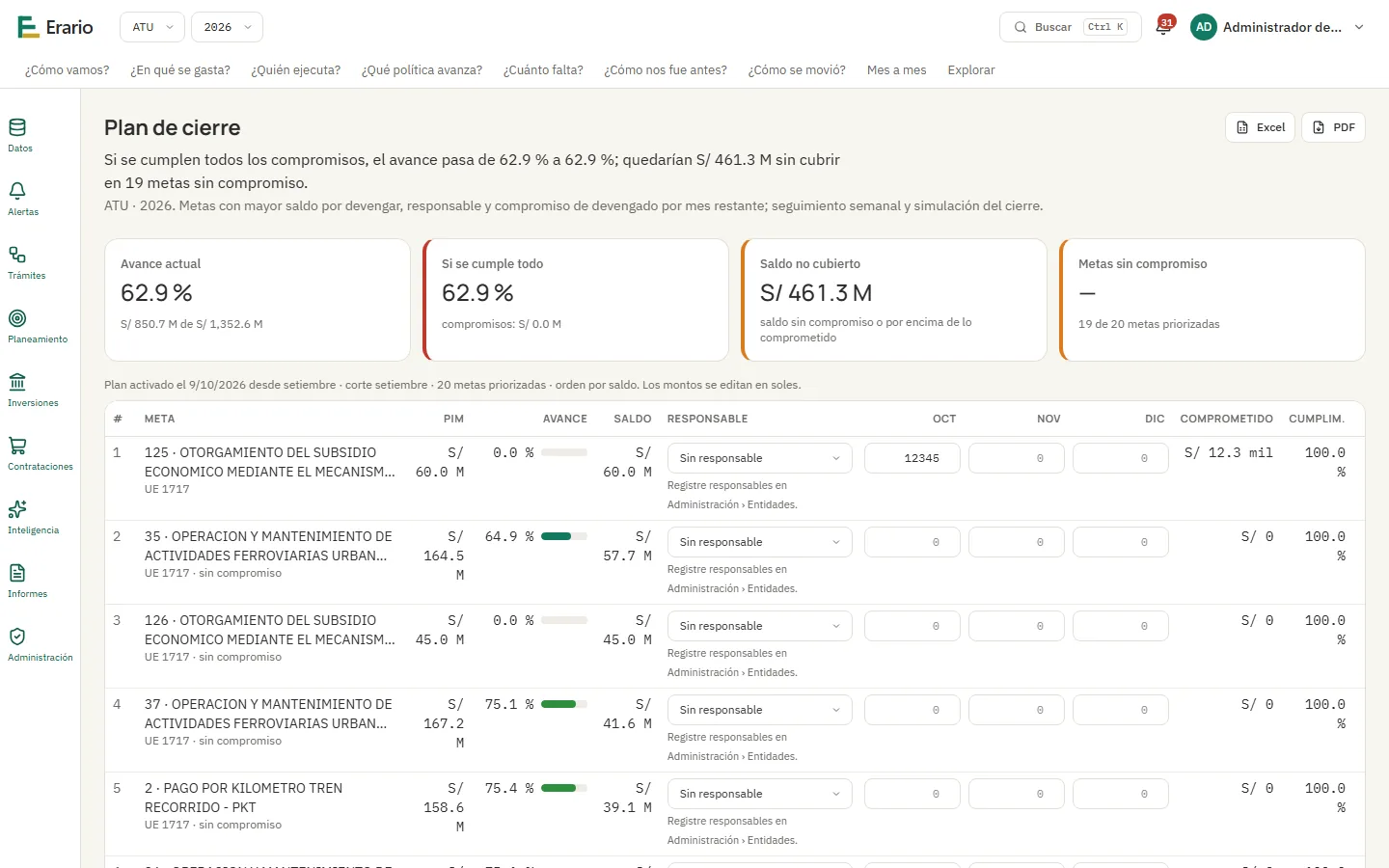Sort by the SALDO column header
Viewport: 1389px width, 868px height.
tap(633, 419)
